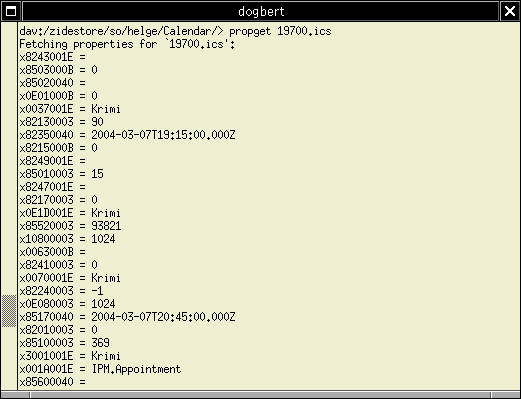Viewport: 521px width, 399px height.
Task: Close the dogbert terminal window
Action: pyautogui.click(x=510, y=11)
